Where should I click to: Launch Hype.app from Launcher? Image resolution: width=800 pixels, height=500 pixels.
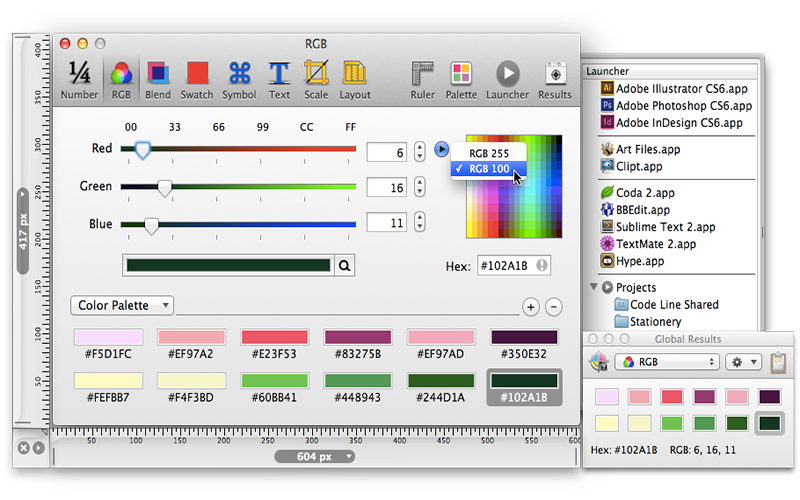(x=633, y=261)
